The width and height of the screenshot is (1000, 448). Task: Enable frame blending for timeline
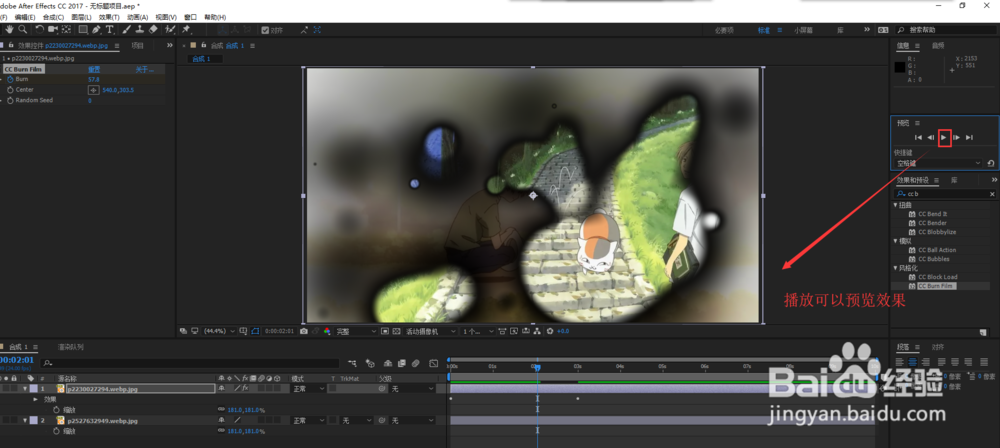tap(402, 364)
